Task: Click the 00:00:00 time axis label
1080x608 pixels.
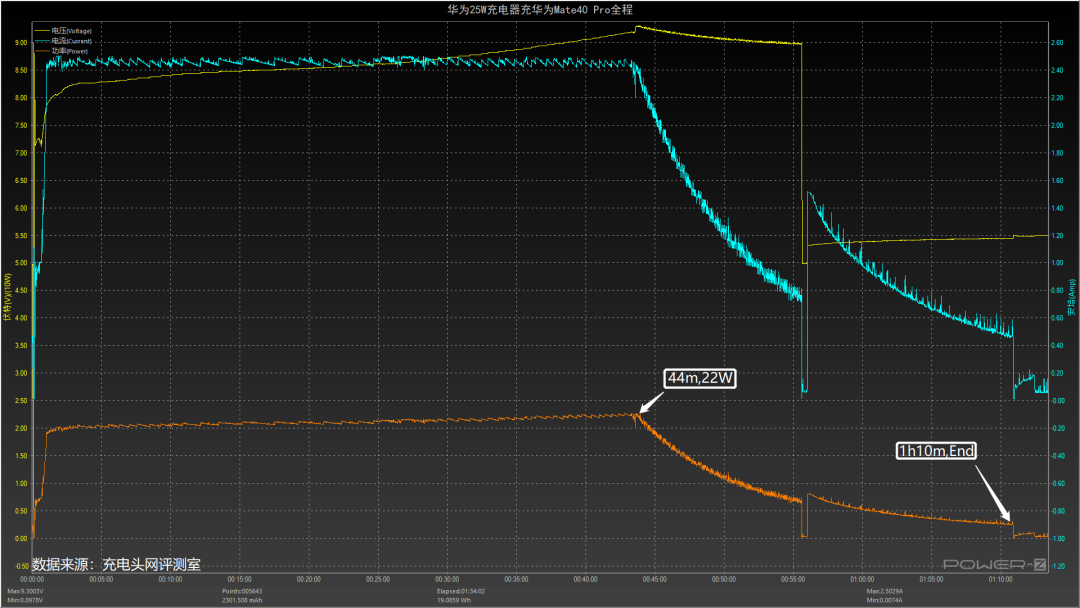Action: pyautogui.click(x=32, y=580)
